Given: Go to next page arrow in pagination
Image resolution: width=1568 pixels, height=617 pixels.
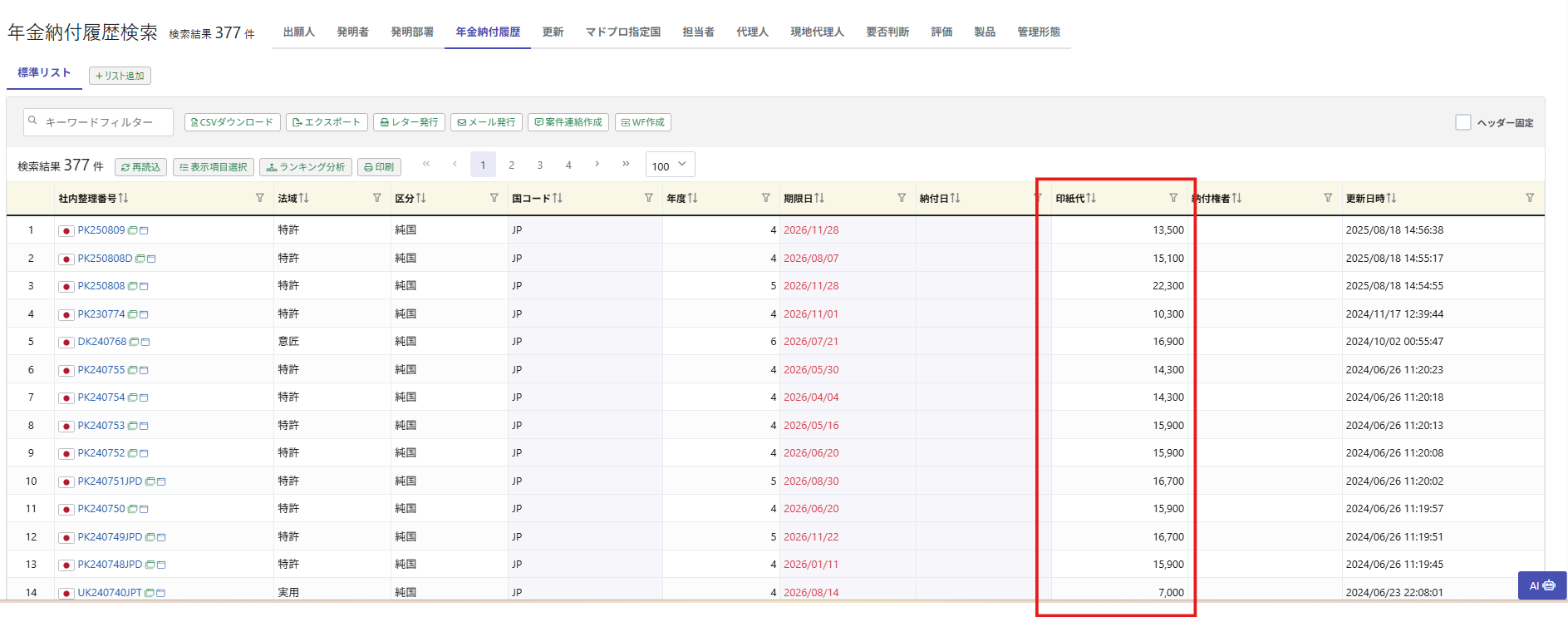Looking at the screenshot, I should 597,165.
